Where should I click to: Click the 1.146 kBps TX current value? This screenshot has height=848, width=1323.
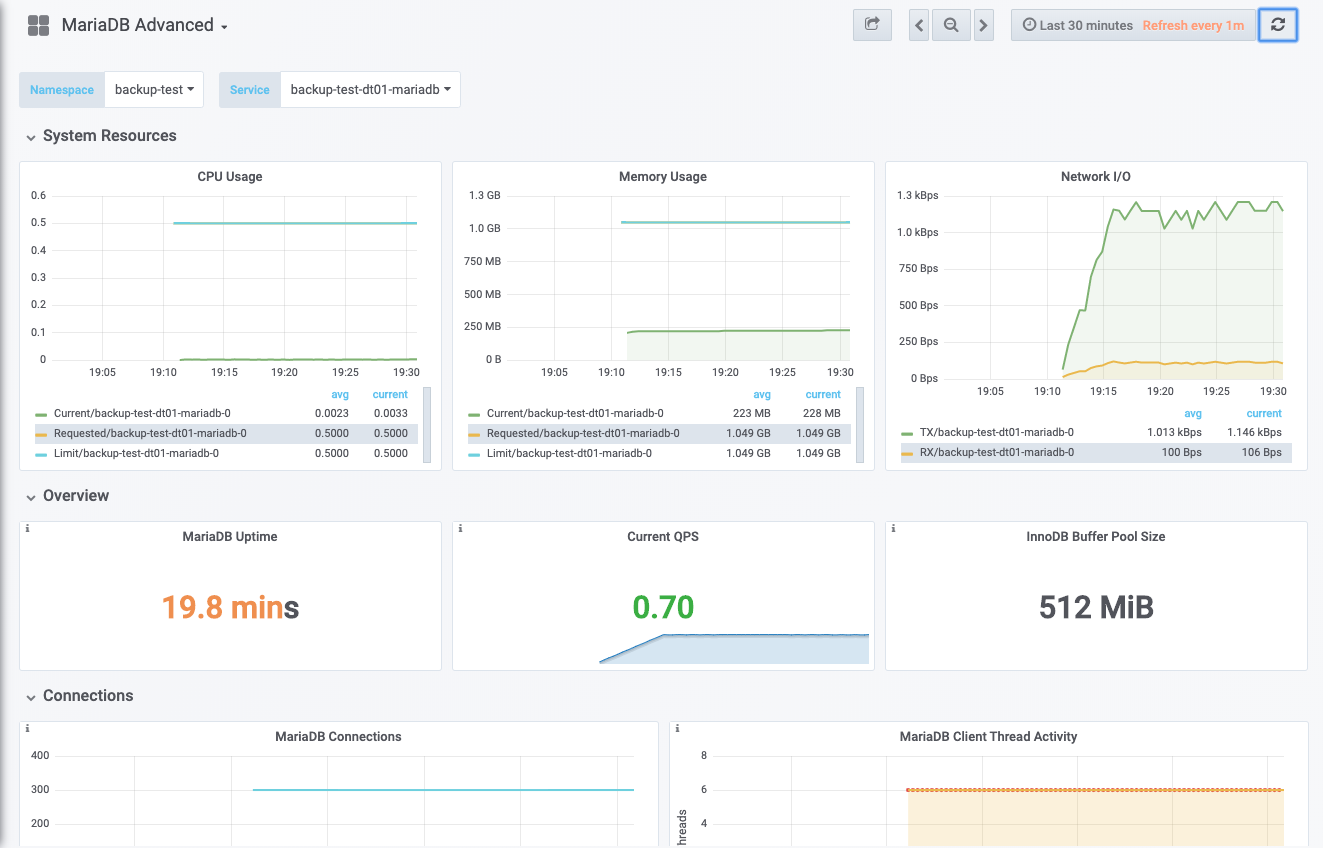[1254, 432]
